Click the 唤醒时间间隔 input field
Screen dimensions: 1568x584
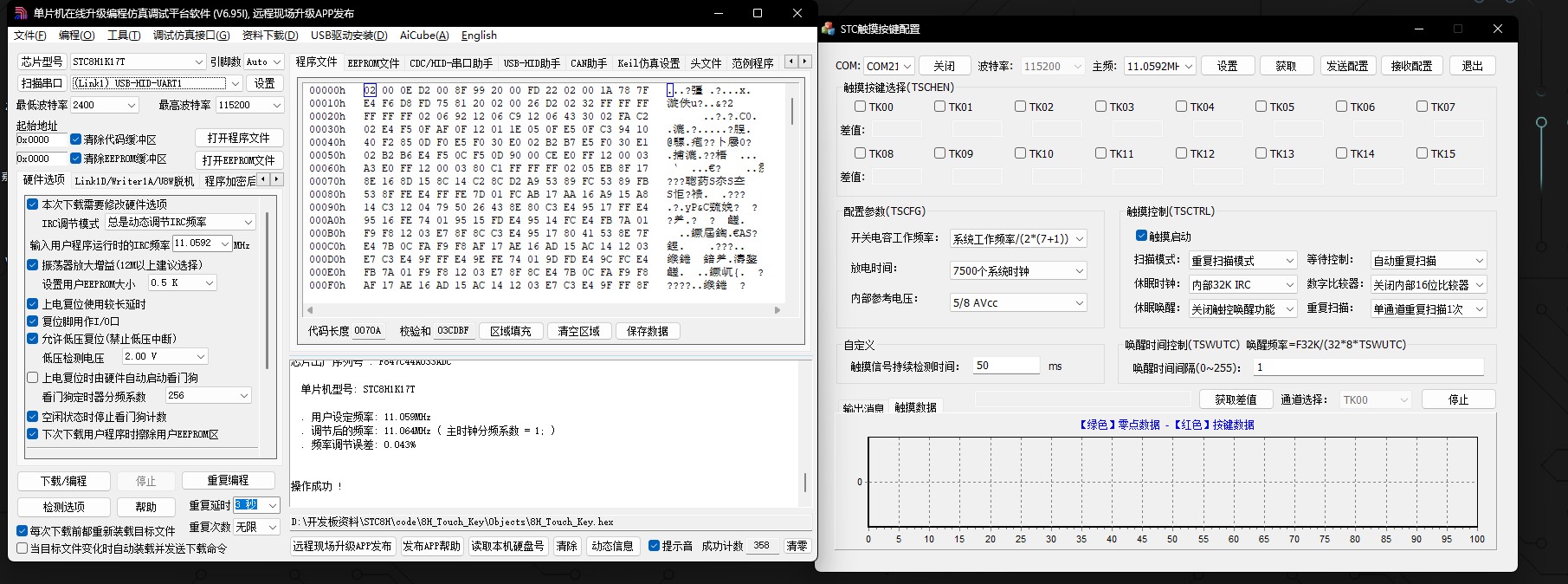click(1369, 367)
